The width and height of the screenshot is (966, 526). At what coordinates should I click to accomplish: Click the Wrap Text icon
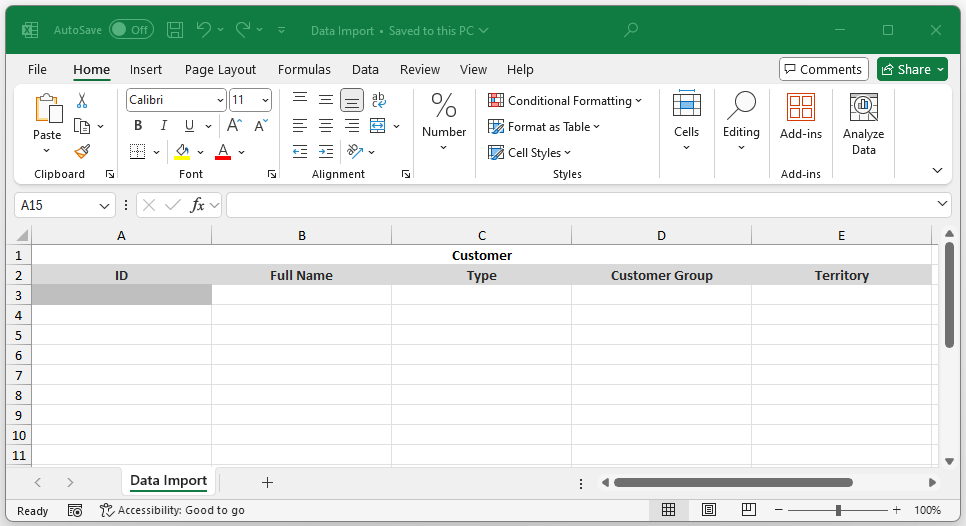[379, 100]
